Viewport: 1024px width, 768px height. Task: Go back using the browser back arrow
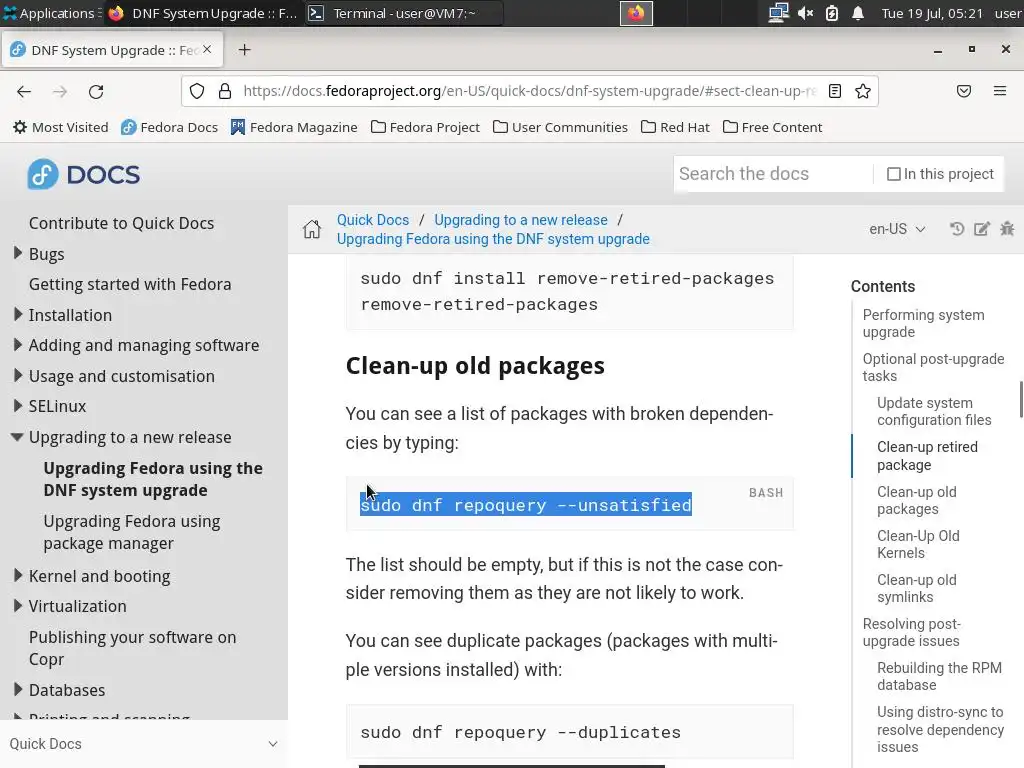[x=24, y=91]
